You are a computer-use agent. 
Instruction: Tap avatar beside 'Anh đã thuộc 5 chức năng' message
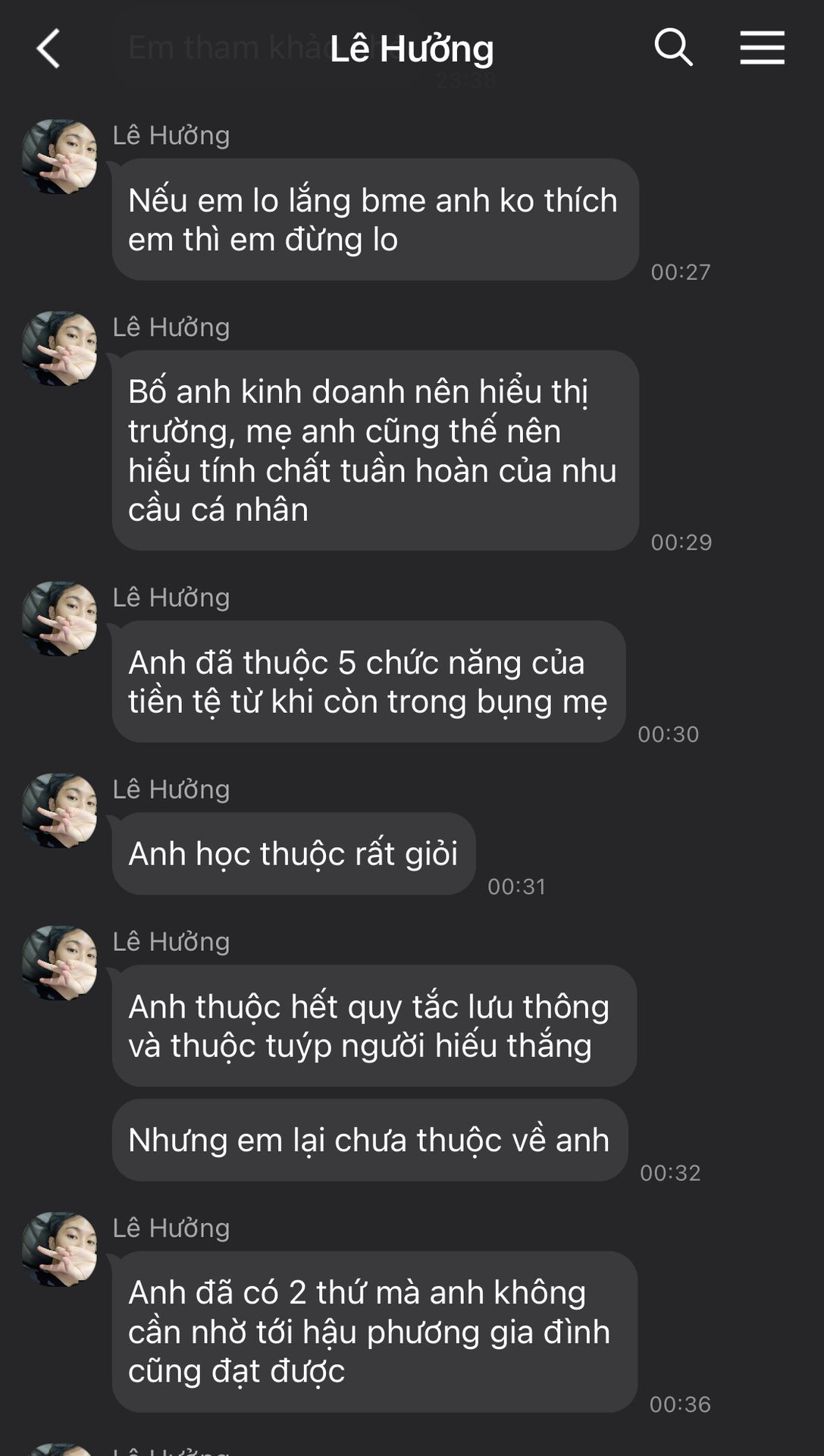coord(59,619)
